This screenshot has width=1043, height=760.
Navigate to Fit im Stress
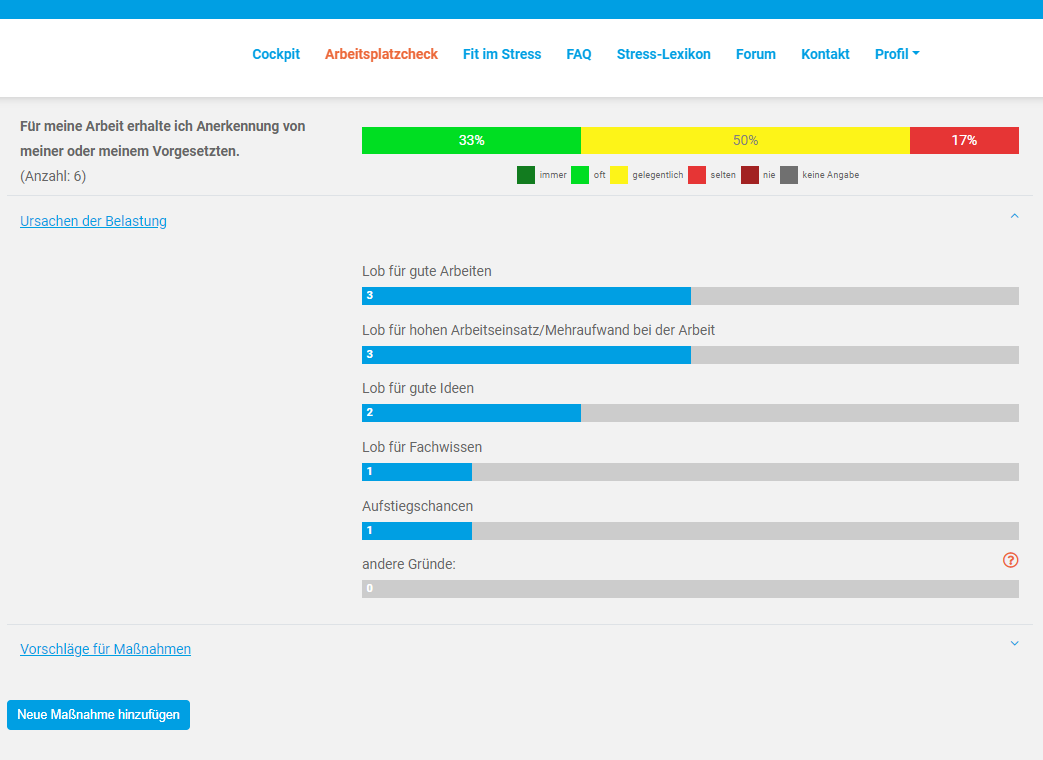coord(502,54)
